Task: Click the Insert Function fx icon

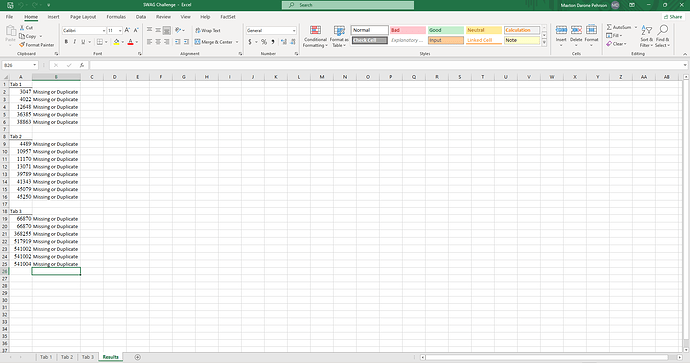Action: 82,65
